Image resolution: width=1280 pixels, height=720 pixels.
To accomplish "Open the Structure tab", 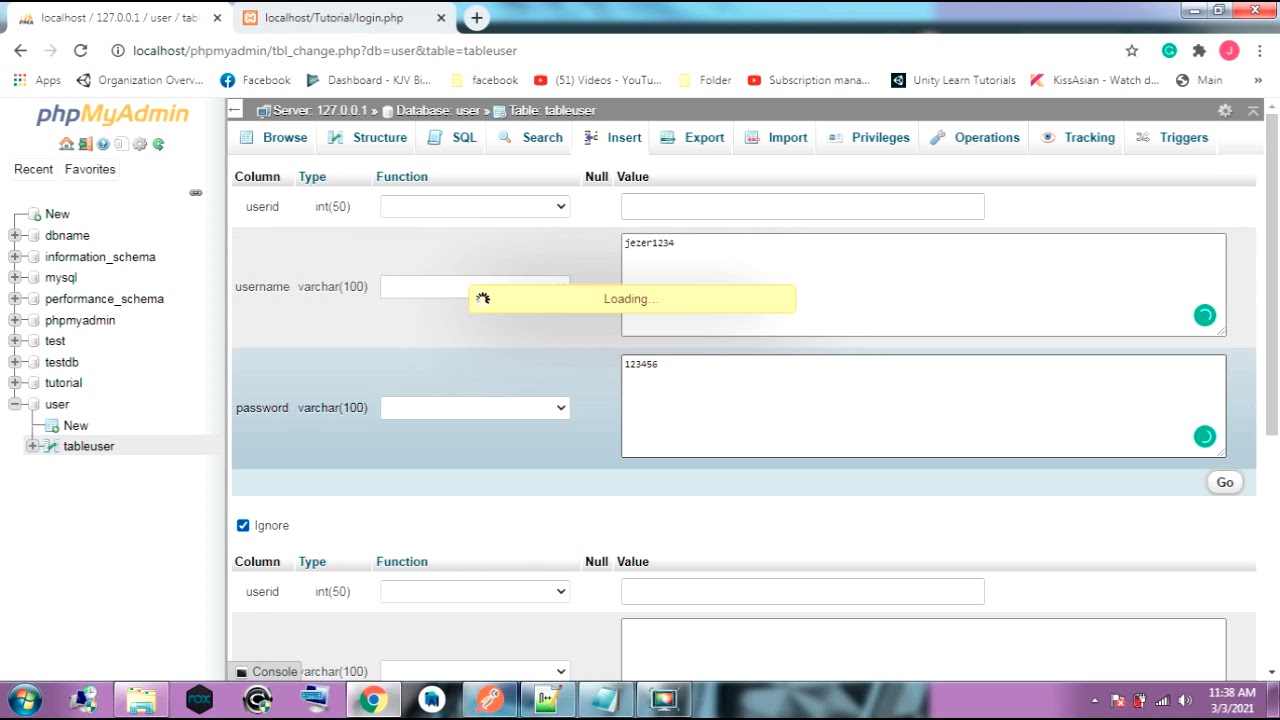I will tap(367, 138).
